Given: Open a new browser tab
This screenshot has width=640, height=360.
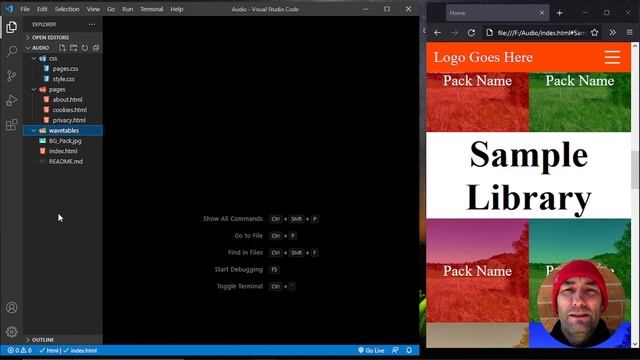Looking at the screenshot, I should point(560,13).
